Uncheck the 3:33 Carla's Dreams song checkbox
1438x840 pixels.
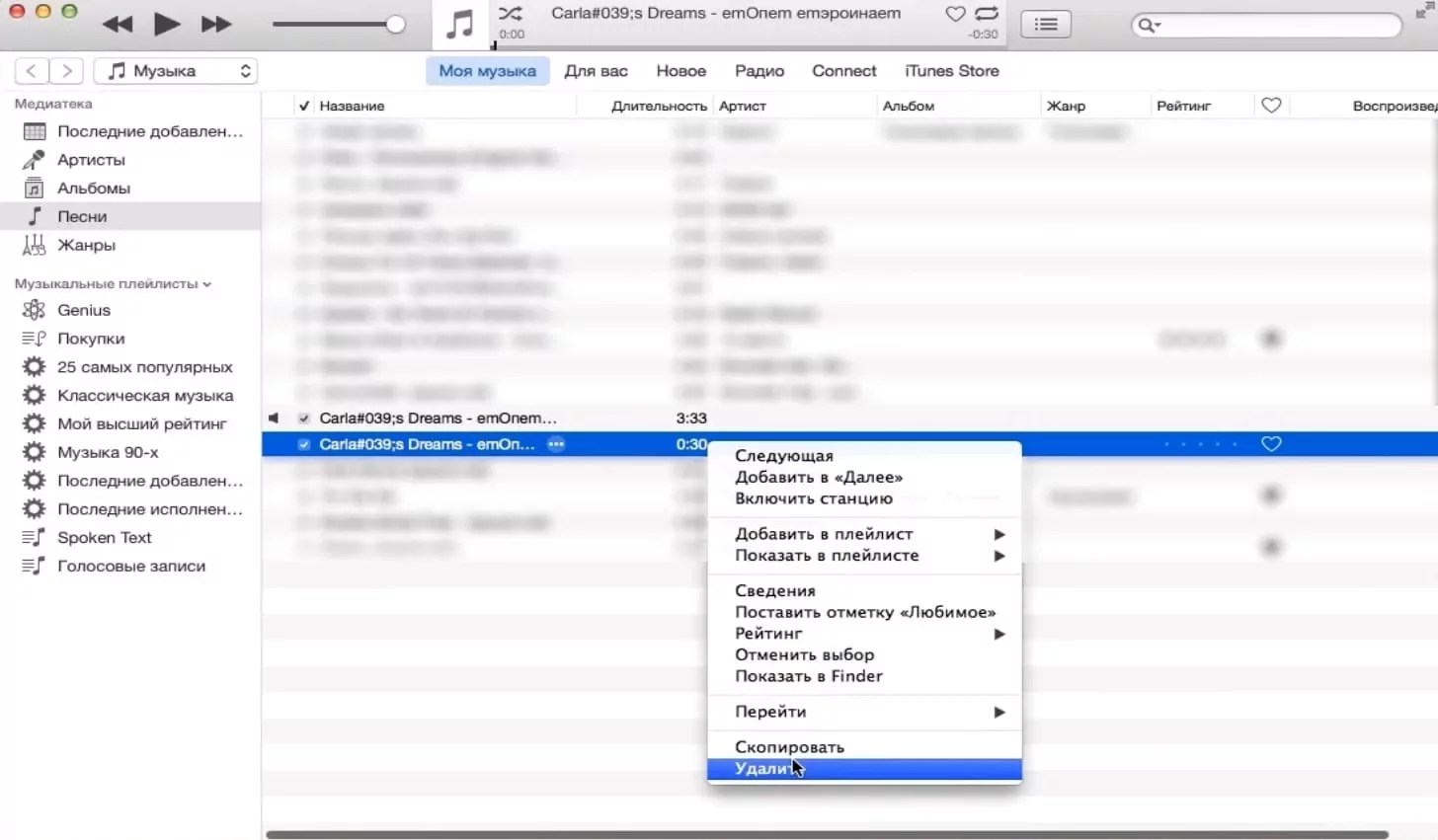[304, 419]
